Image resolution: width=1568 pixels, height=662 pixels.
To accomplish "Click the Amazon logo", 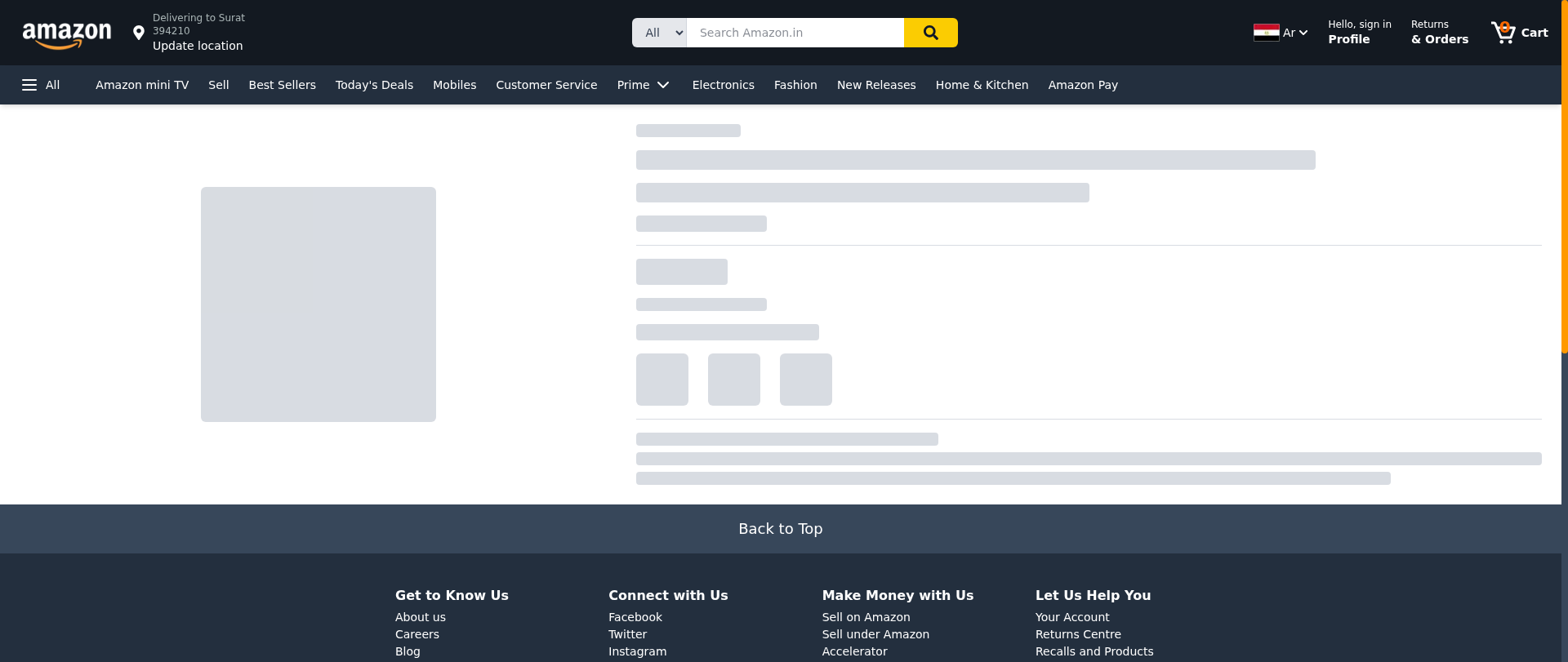I will coord(67,34).
